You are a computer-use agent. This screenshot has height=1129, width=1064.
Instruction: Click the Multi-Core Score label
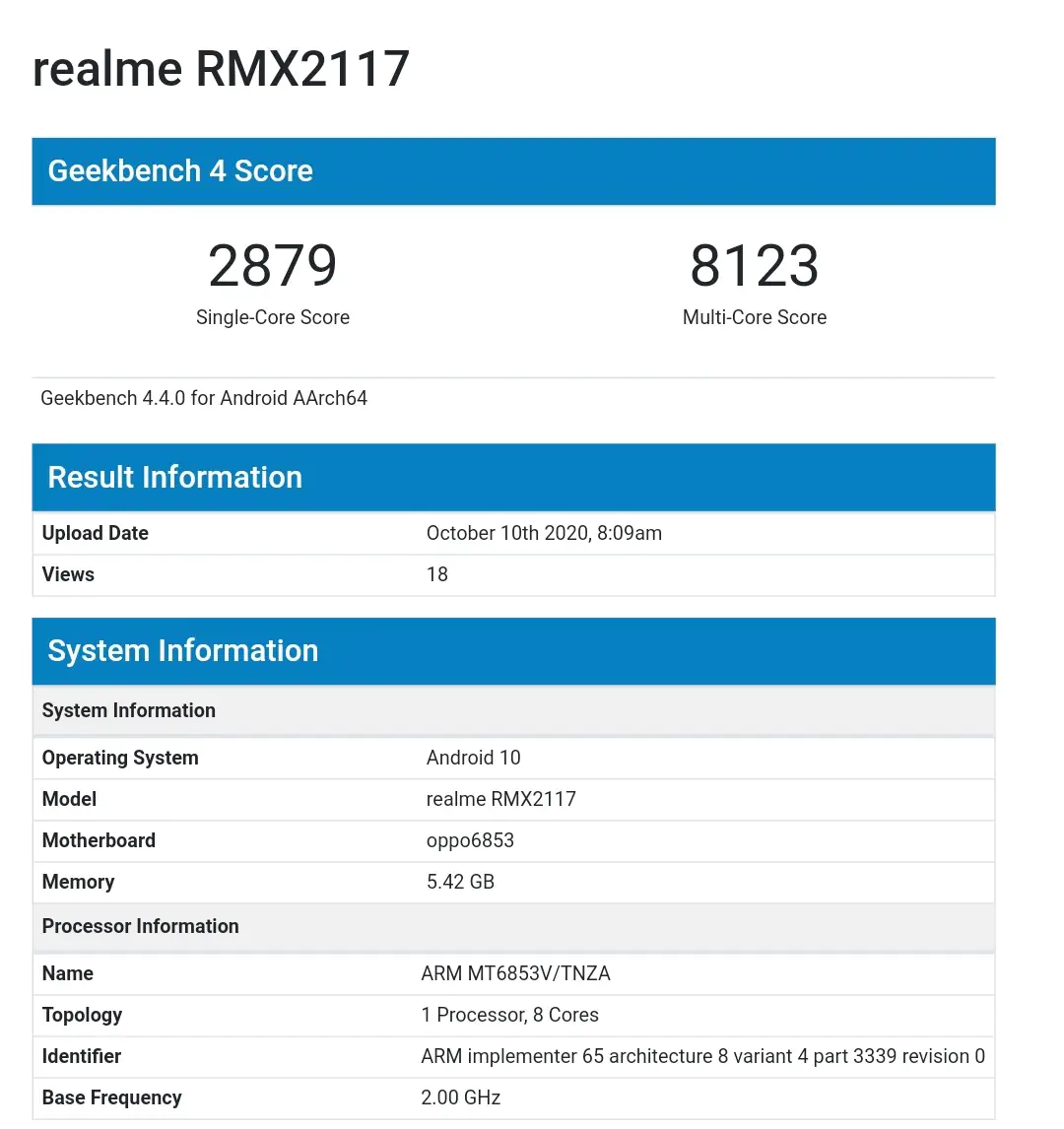click(755, 317)
